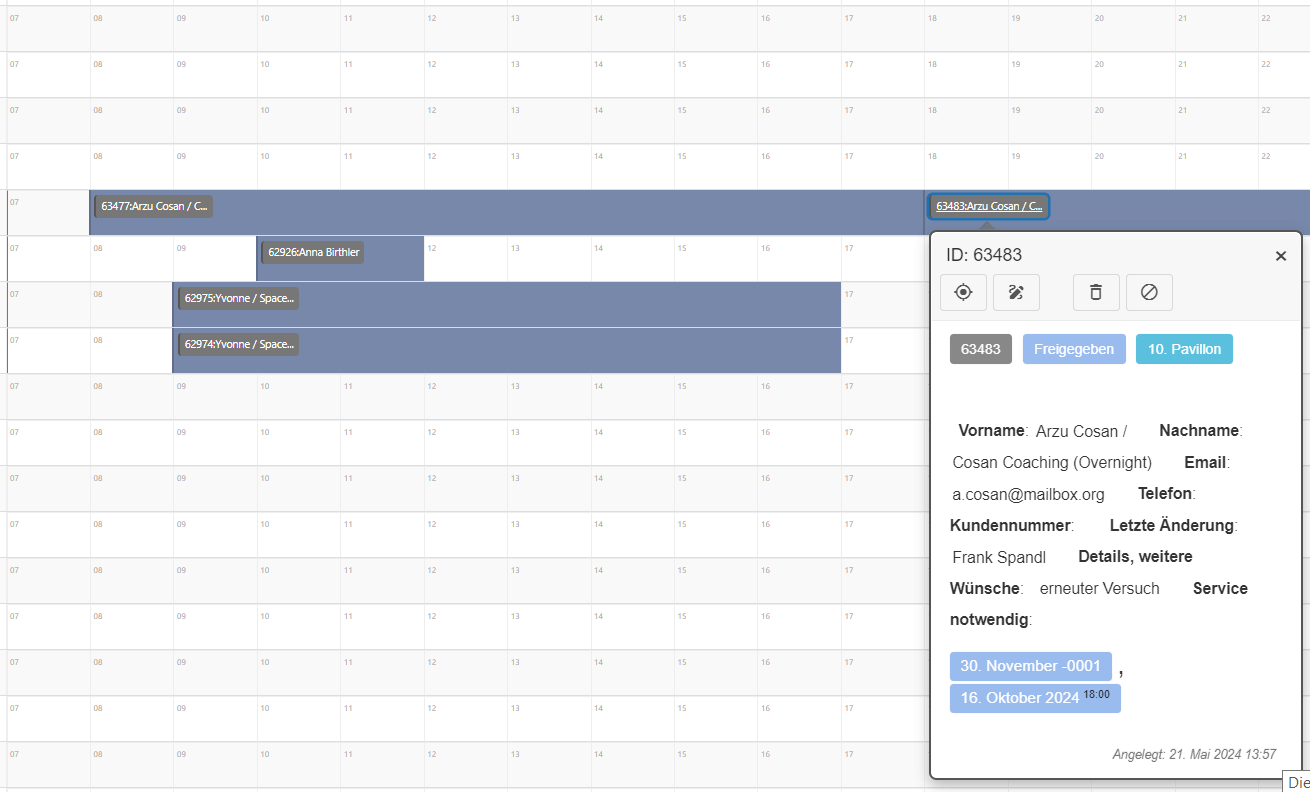
Task: Click the Vorname label in popup
Action: pos(992,431)
